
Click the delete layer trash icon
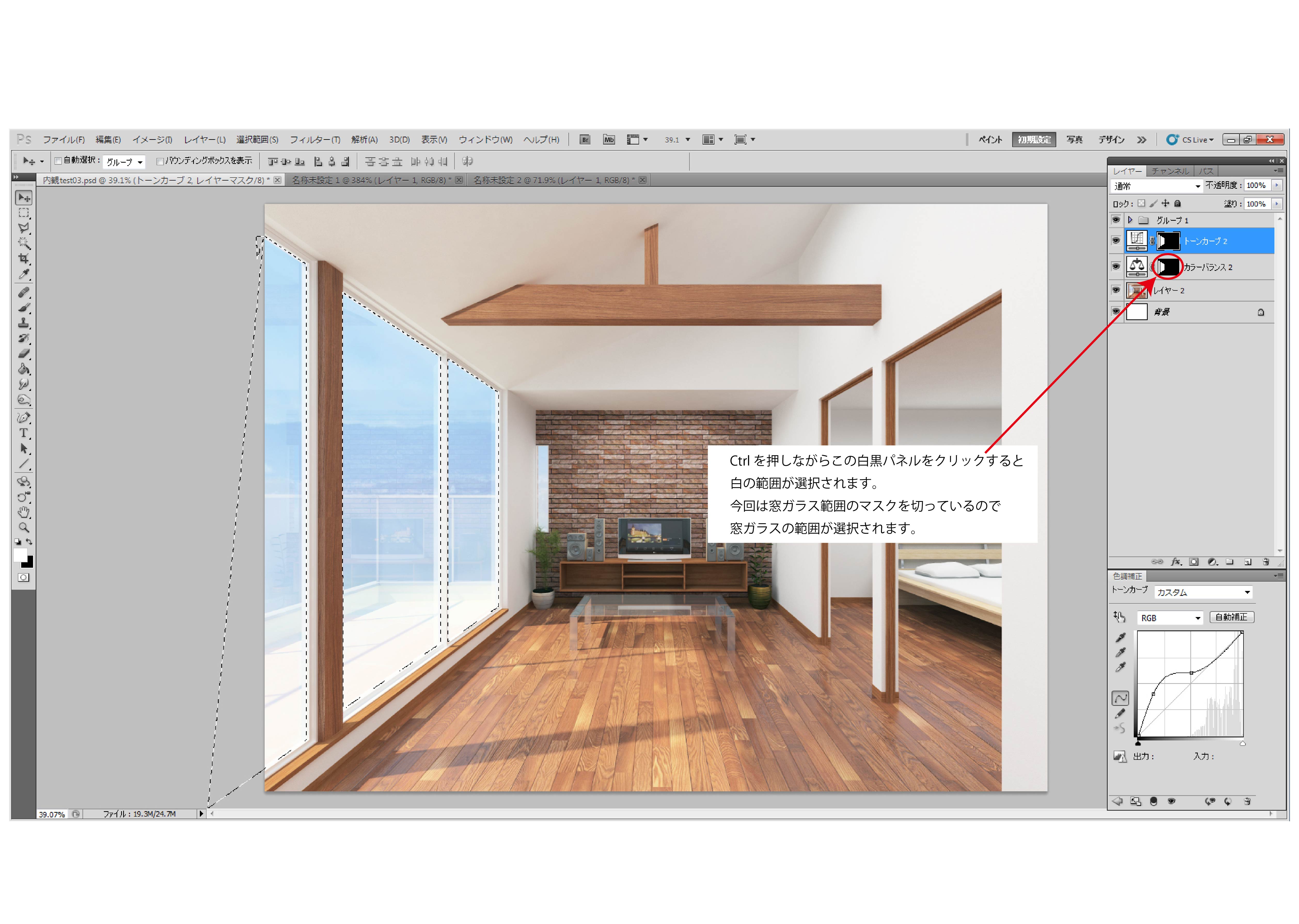(x=1266, y=562)
